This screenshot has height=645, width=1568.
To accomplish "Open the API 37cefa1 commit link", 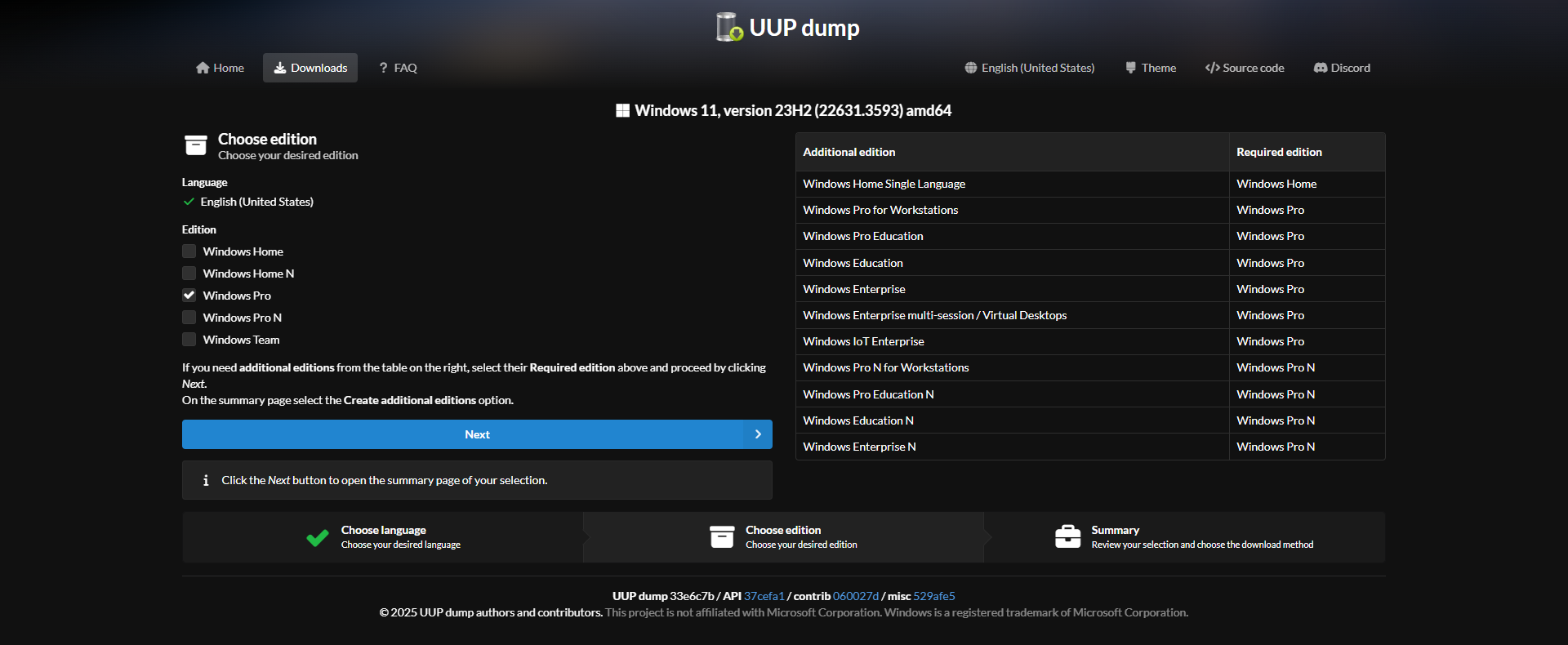I will click(x=764, y=596).
